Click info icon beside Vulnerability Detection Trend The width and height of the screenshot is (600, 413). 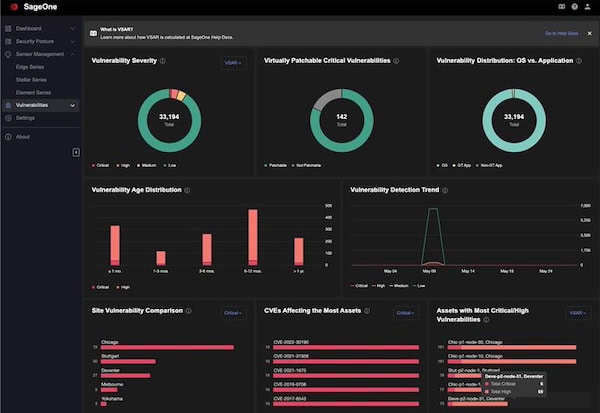(445, 190)
